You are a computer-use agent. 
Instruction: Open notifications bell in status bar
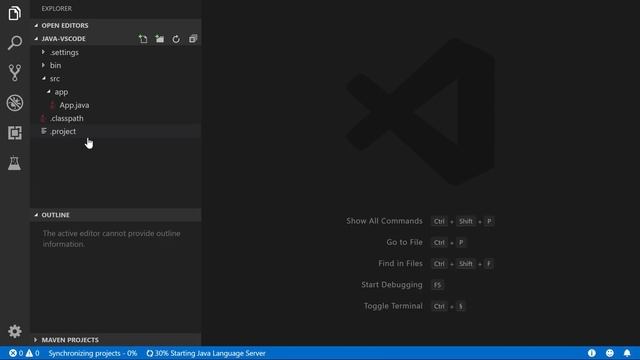(x=627, y=353)
